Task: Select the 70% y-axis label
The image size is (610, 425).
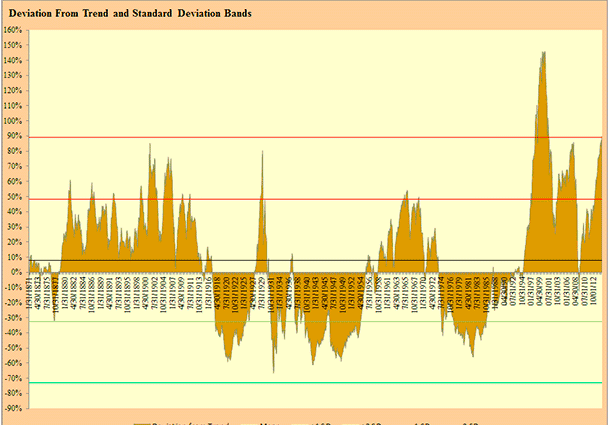Action: (x=14, y=166)
